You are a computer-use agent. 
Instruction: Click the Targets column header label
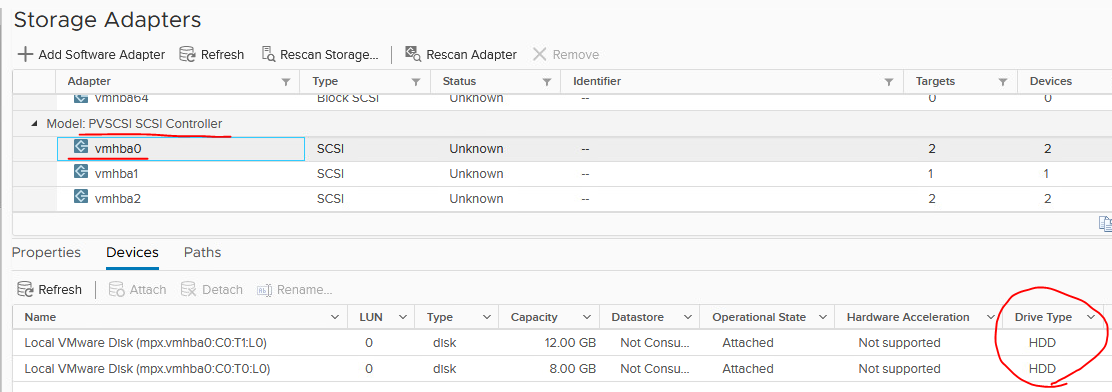point(935,82)
